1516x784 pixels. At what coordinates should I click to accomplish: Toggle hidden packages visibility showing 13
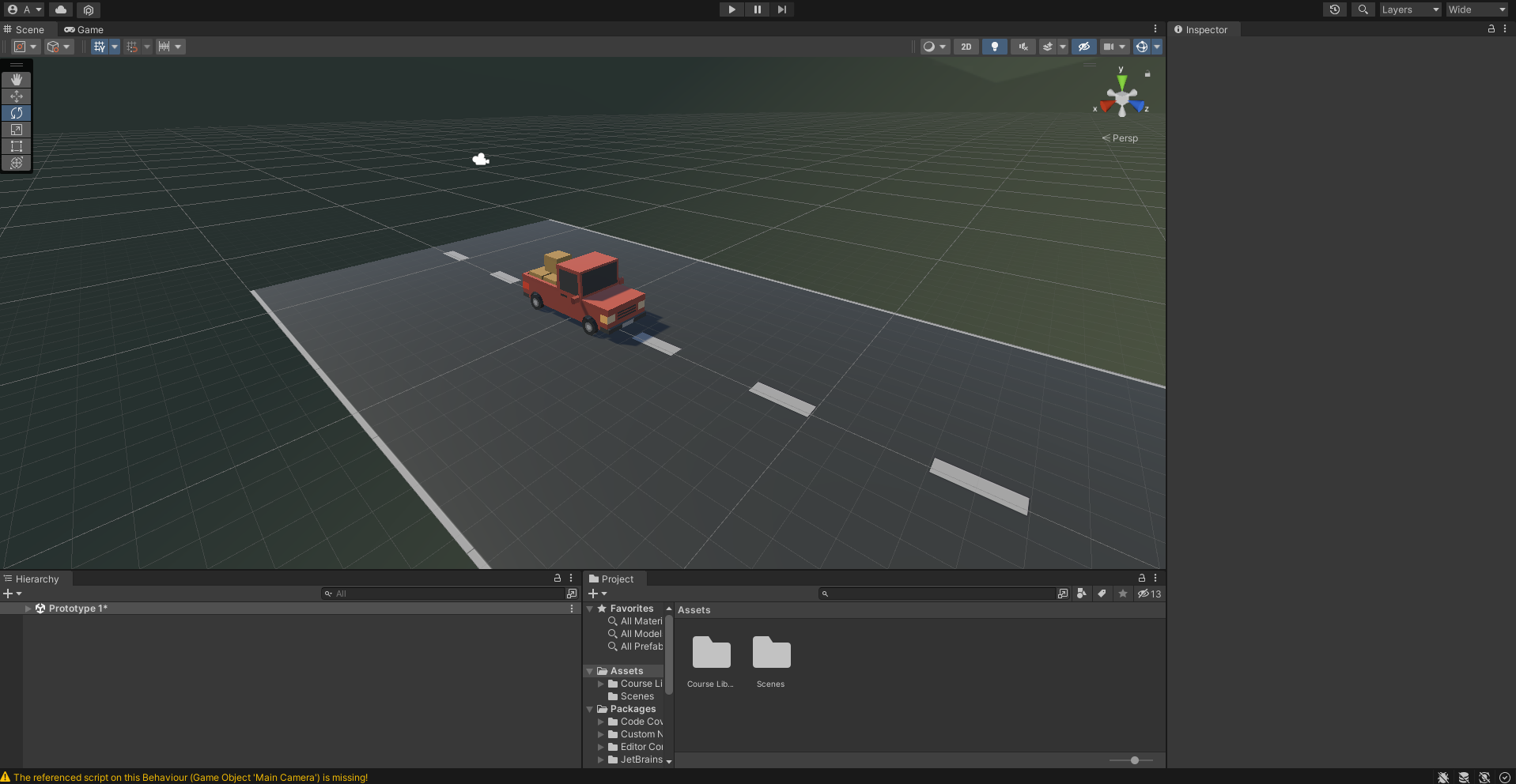(1149, 594)
